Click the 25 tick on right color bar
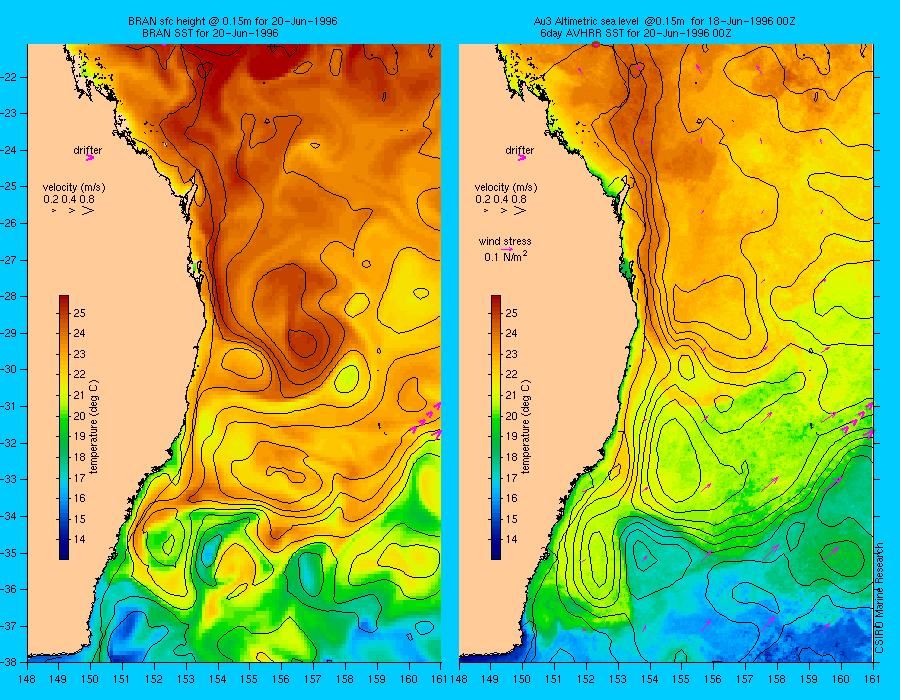Viewport: 900px width, 700px height. [x=511, y=313]
